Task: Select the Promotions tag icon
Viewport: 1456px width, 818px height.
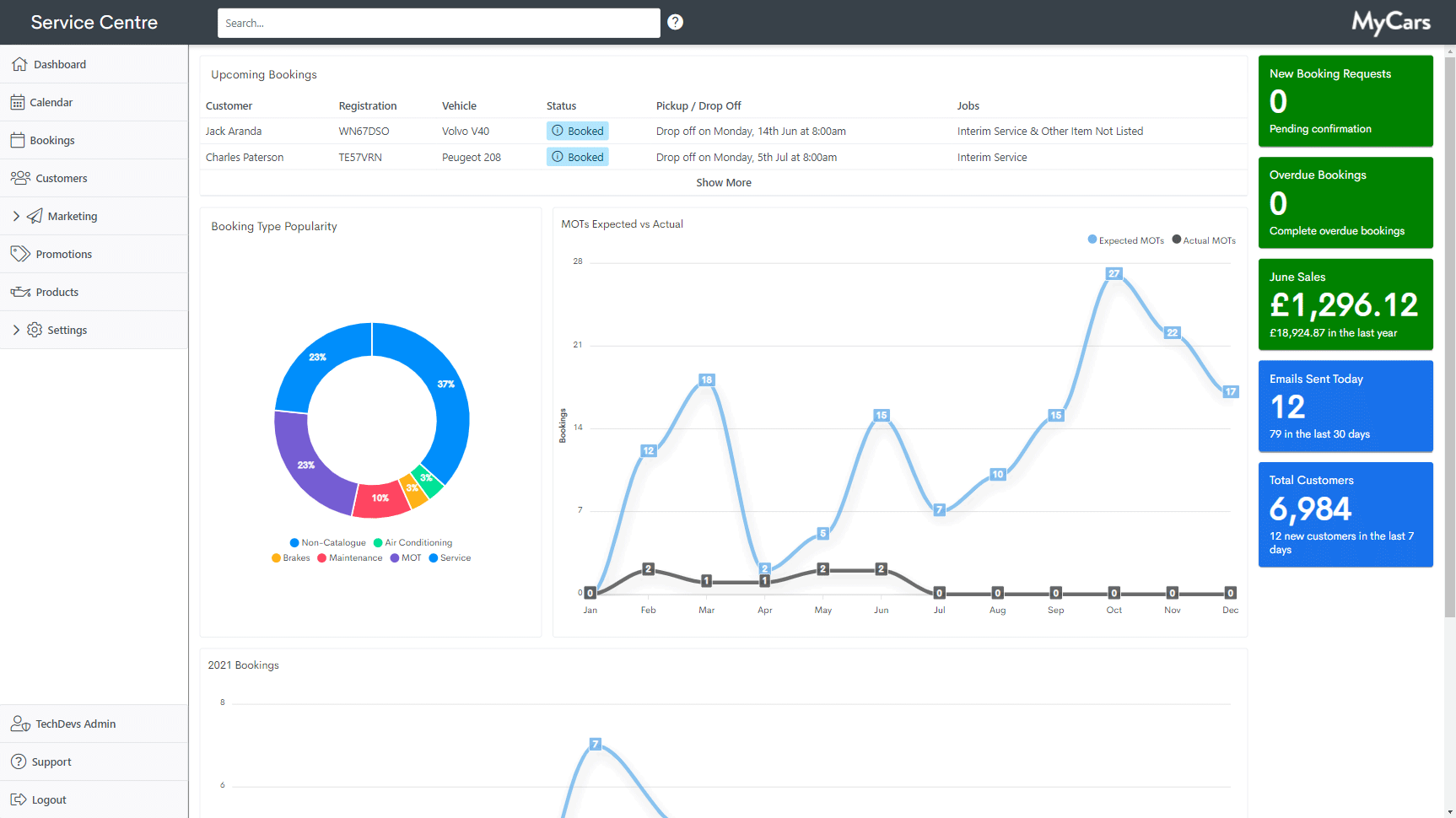Action: tap(20, 254)
